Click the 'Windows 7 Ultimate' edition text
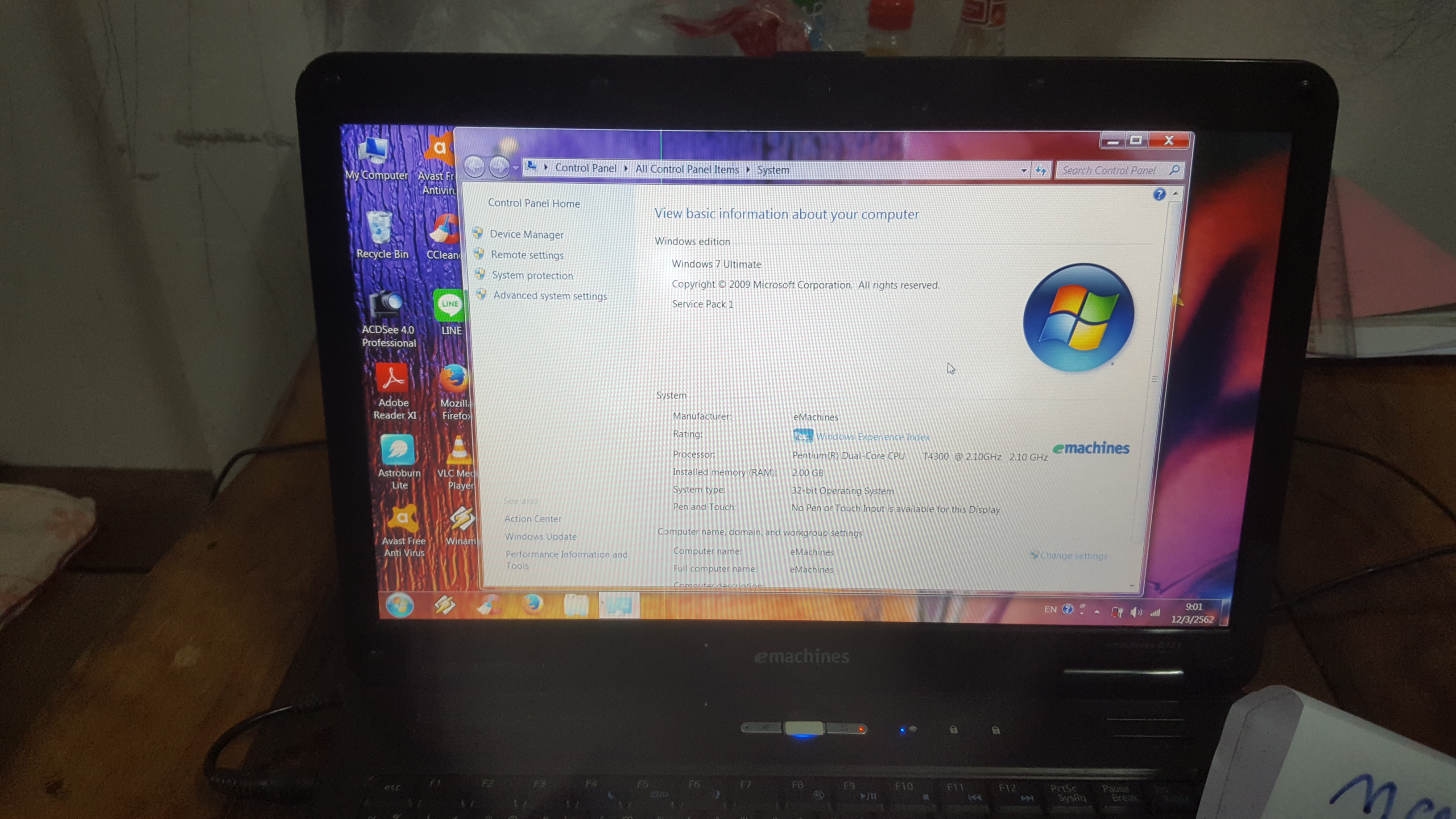 tap(716, 264)
